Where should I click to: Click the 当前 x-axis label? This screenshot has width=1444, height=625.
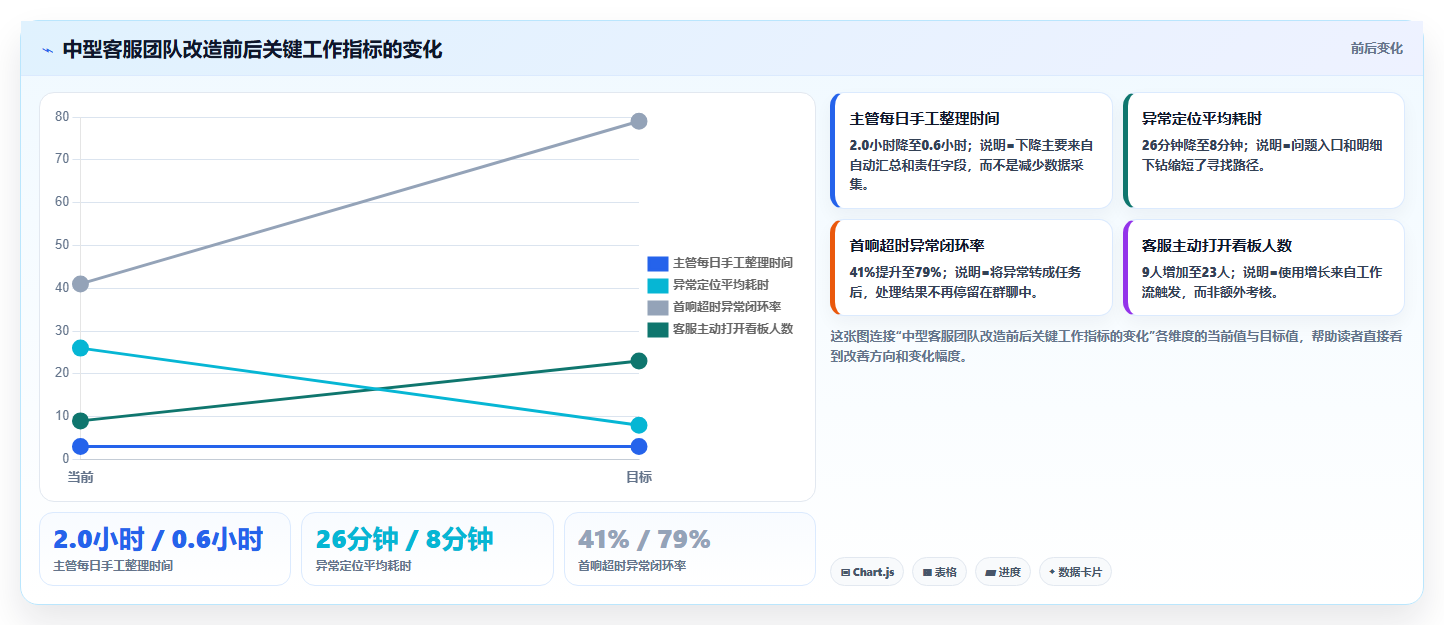80,477
